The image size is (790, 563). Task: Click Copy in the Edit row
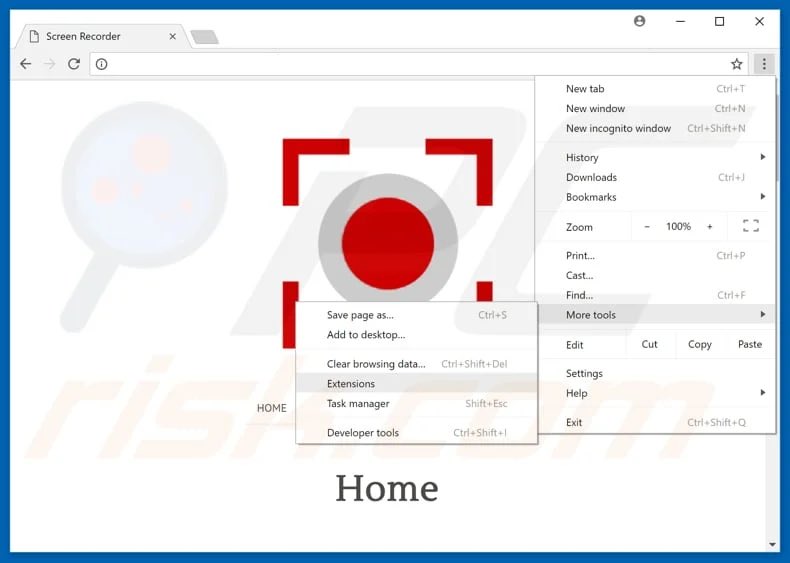(x=699, y=344)
